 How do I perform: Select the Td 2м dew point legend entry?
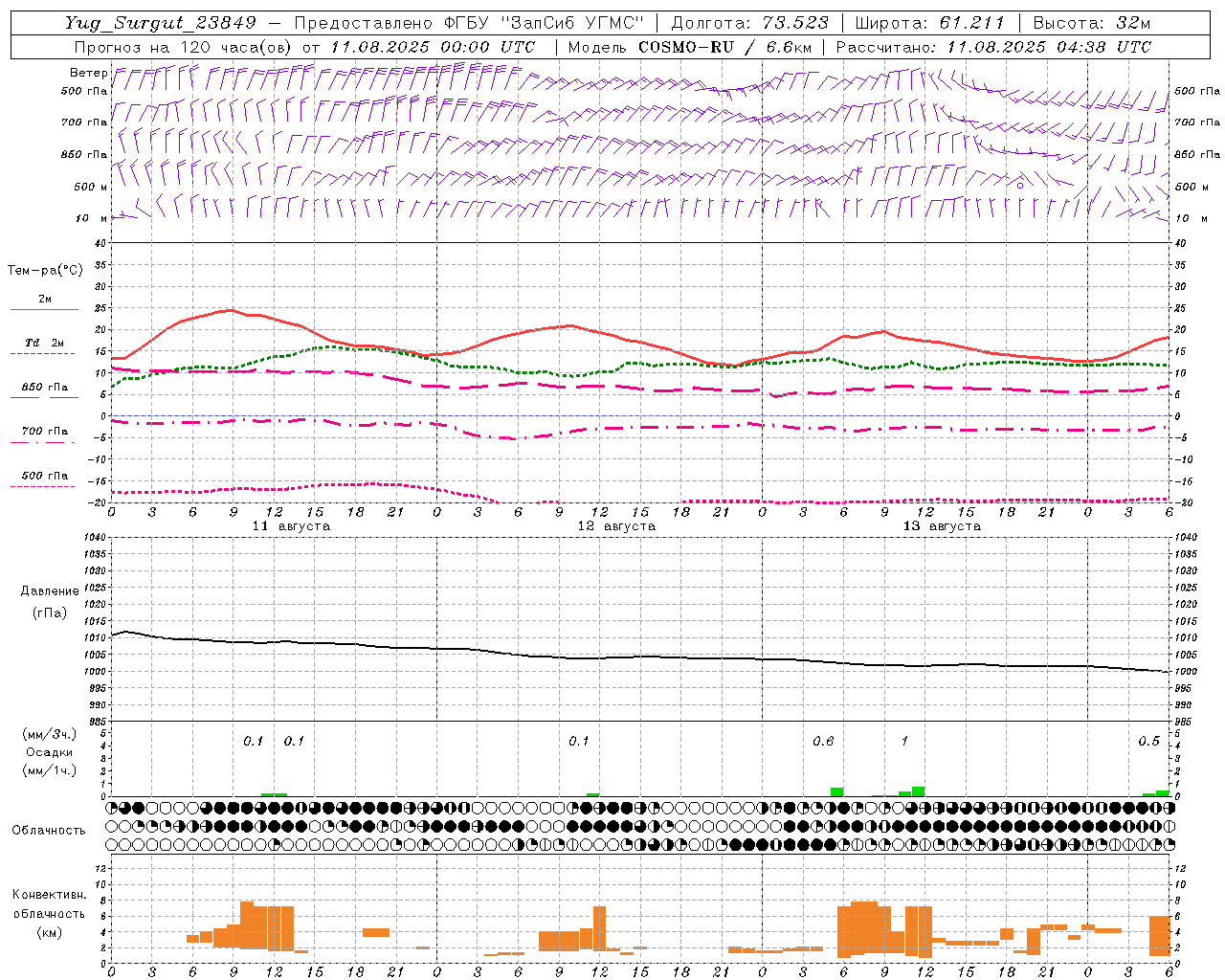point(45,343)
